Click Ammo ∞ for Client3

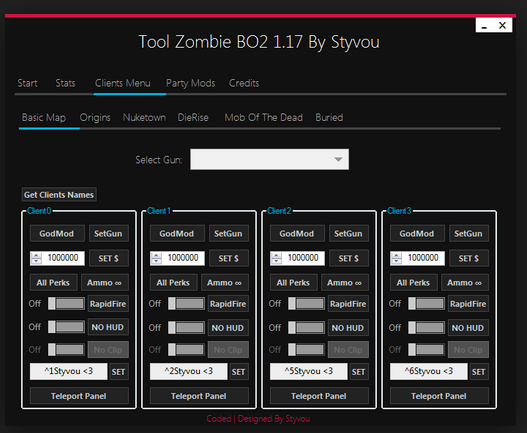(x=464, y=282)
